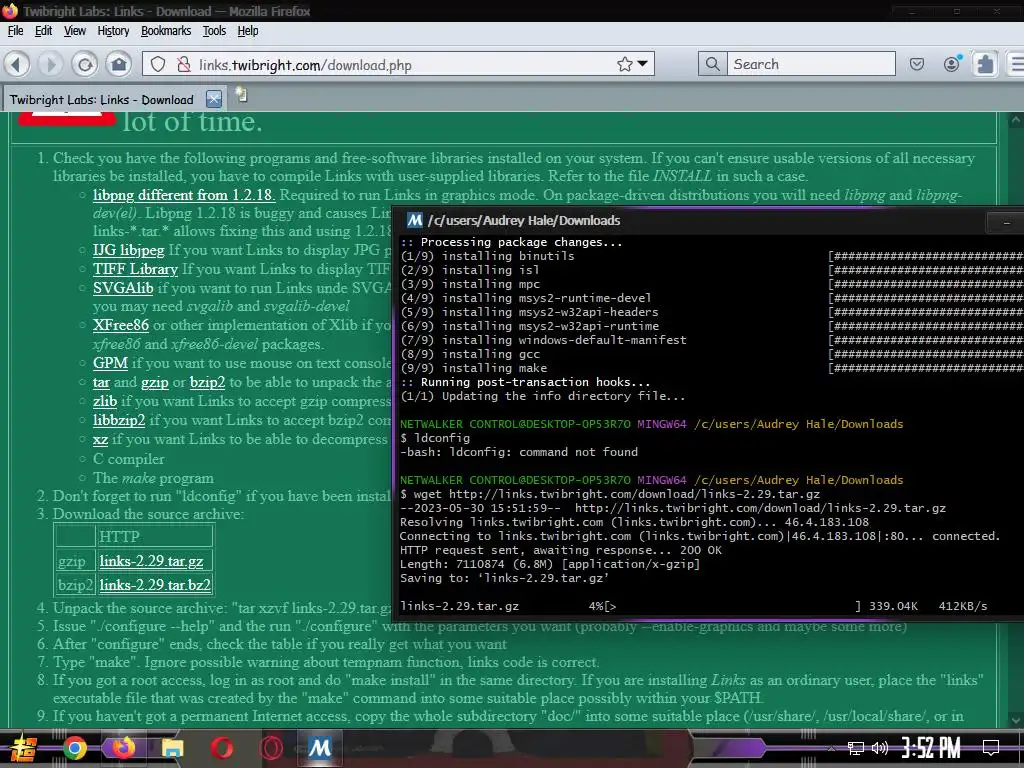The height and width of the screenshot is (768, 1024).
Task: Open the Save to Pocket icon
Action: click(917, 64)
